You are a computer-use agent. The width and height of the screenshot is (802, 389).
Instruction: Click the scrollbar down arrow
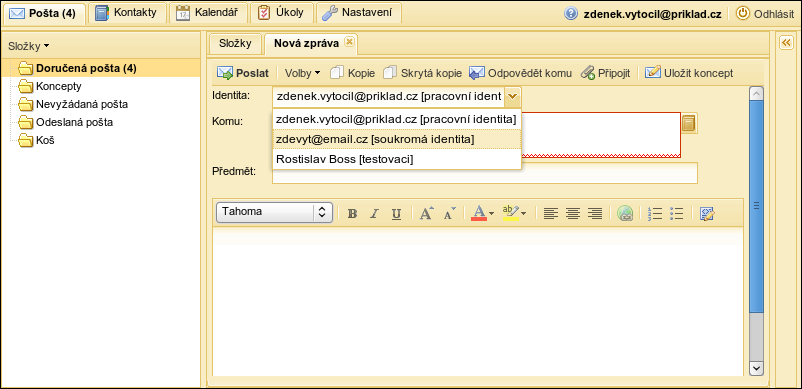tap(755, 369)
